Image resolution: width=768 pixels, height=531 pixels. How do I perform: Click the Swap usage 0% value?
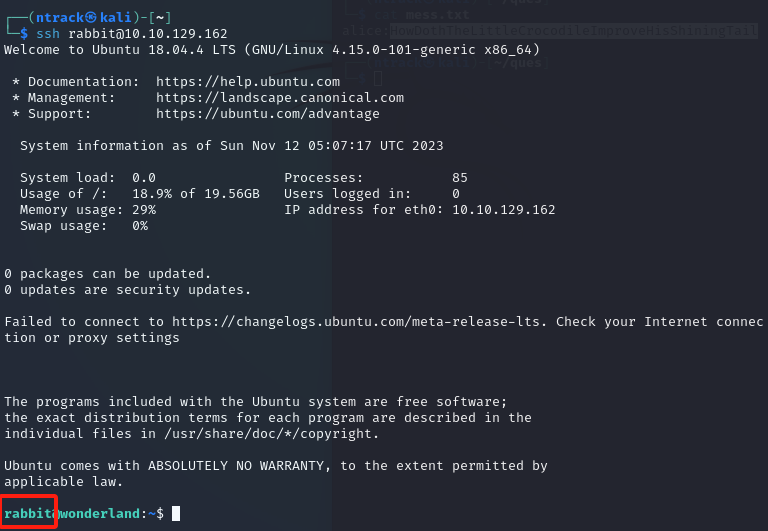140,226
